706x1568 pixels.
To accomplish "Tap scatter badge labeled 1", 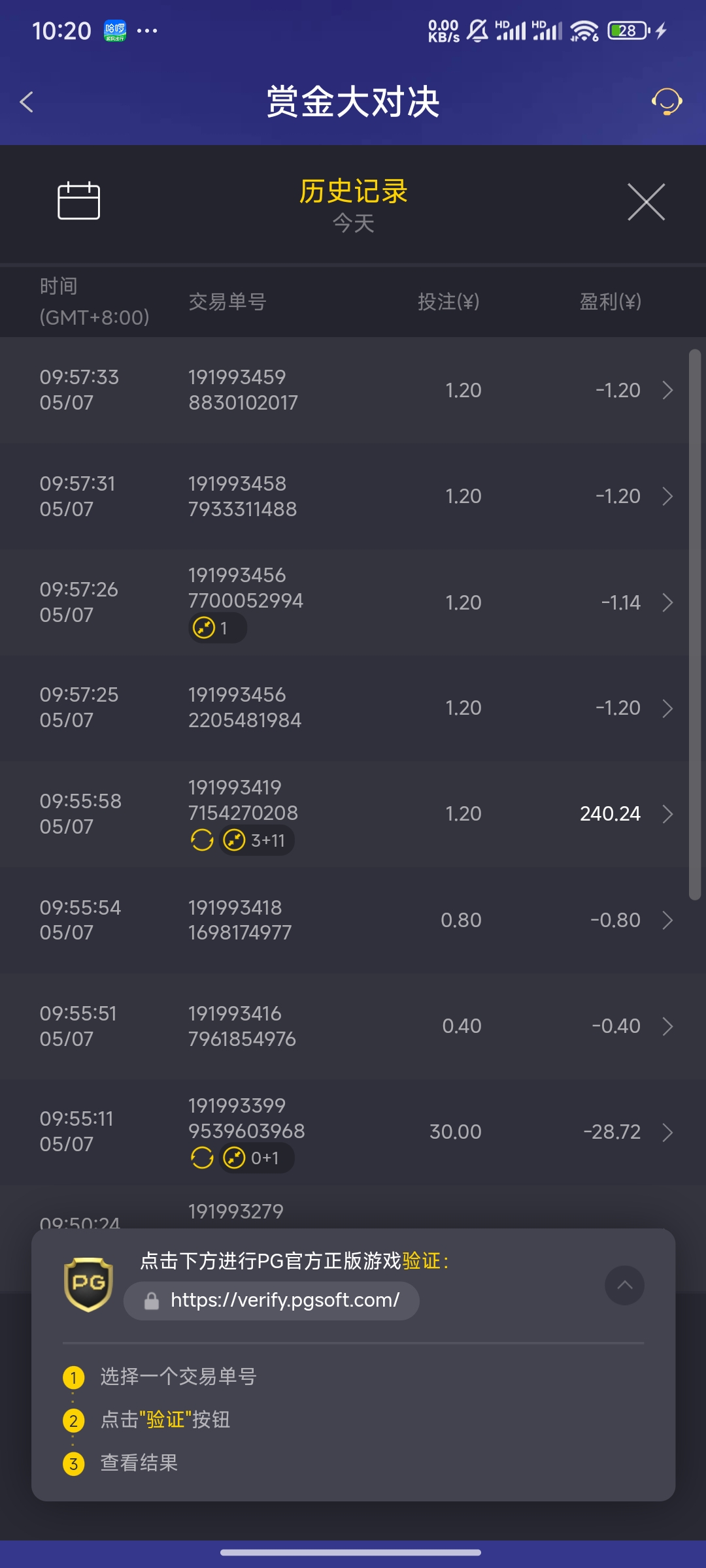I will [x=216, y=628].
